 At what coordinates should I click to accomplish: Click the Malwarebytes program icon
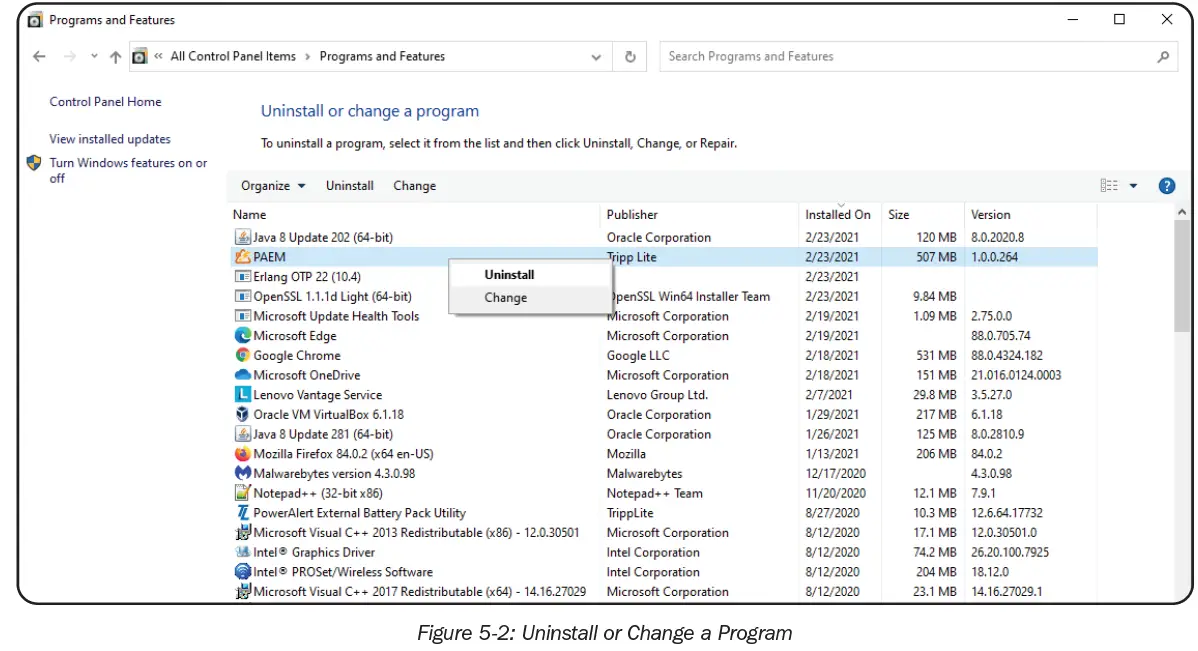coord(242,473)
